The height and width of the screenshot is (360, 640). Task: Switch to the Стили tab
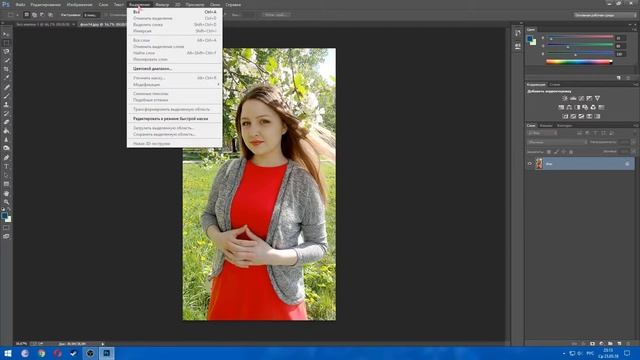[x=555, y=84]
